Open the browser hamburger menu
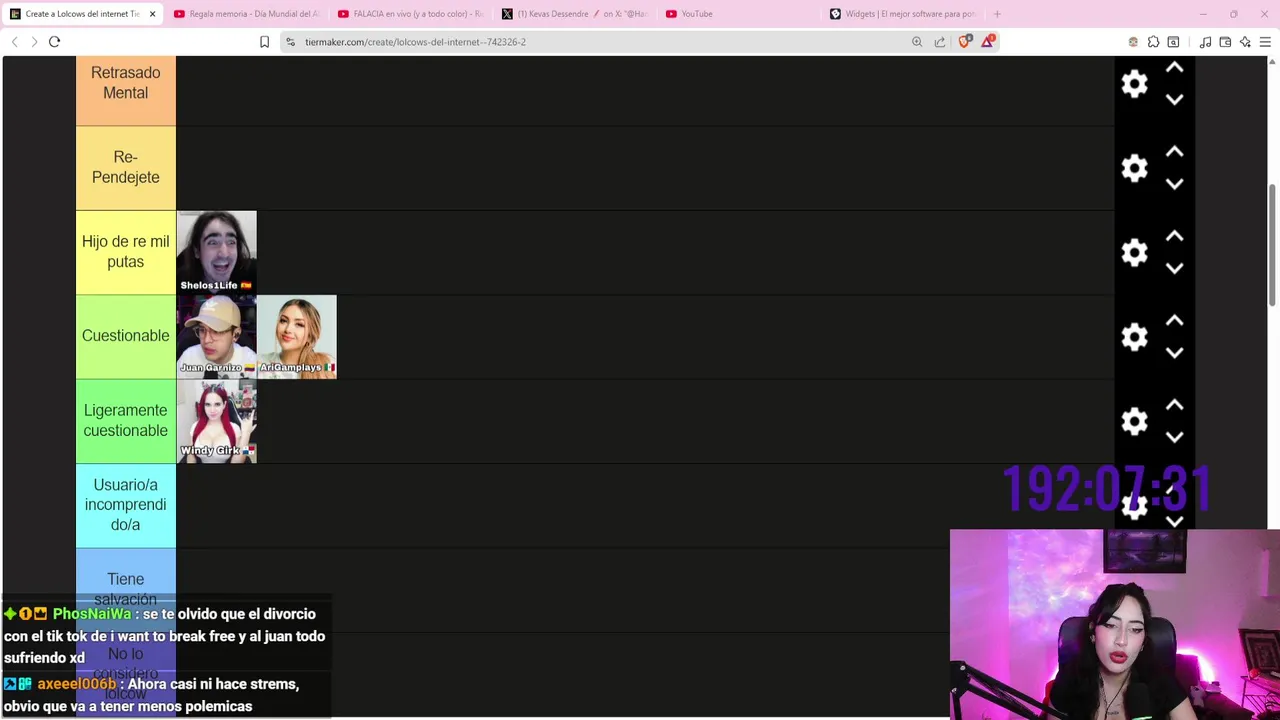Viewport: 1280px width, 720px height. [1265, 42]
